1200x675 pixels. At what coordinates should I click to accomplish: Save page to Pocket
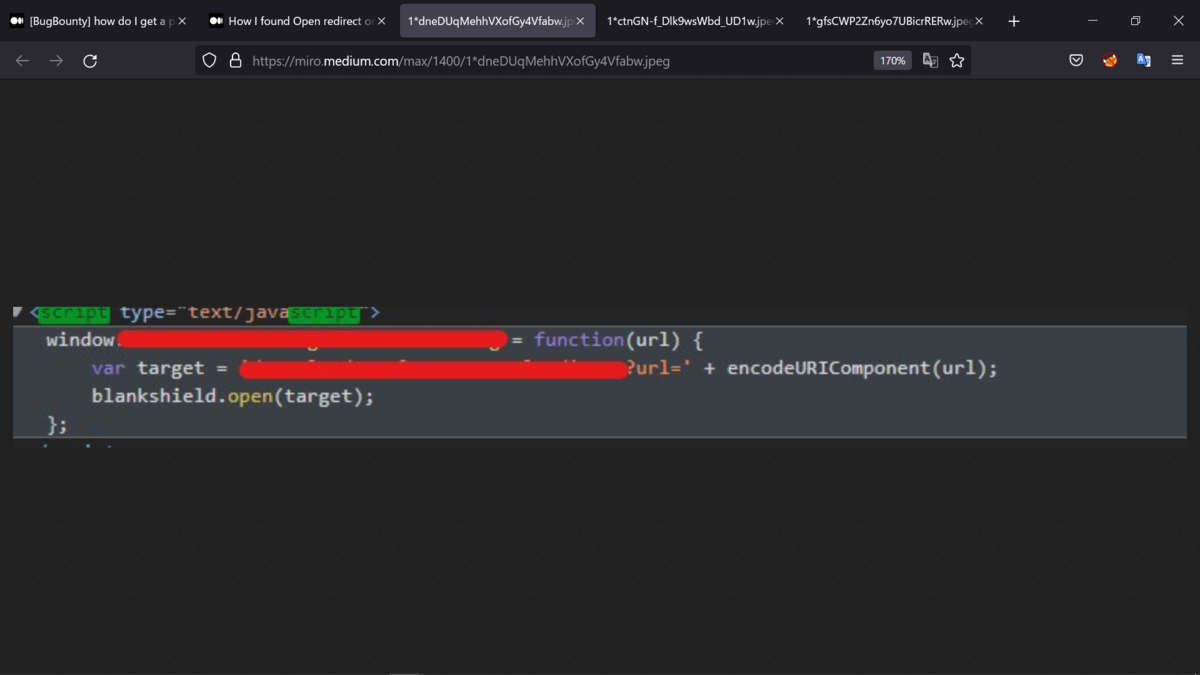[x=1076, y=61]
